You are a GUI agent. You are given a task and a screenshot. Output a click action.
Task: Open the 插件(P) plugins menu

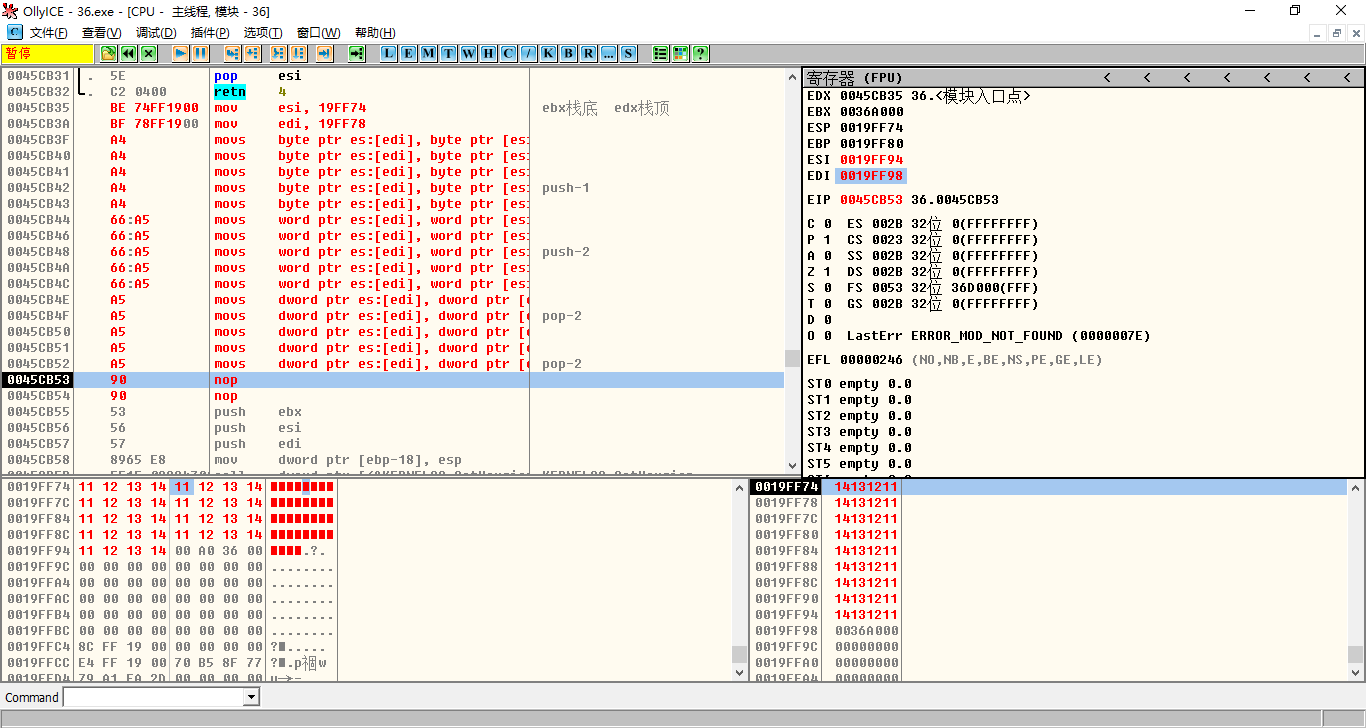pyautogui.click(x=210, y=33)
